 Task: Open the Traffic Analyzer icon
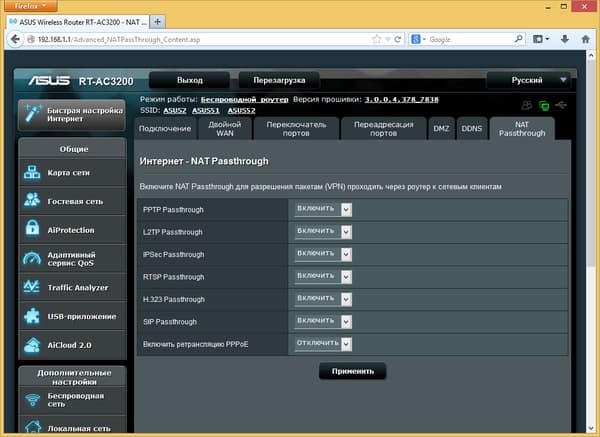pos(31,287)
